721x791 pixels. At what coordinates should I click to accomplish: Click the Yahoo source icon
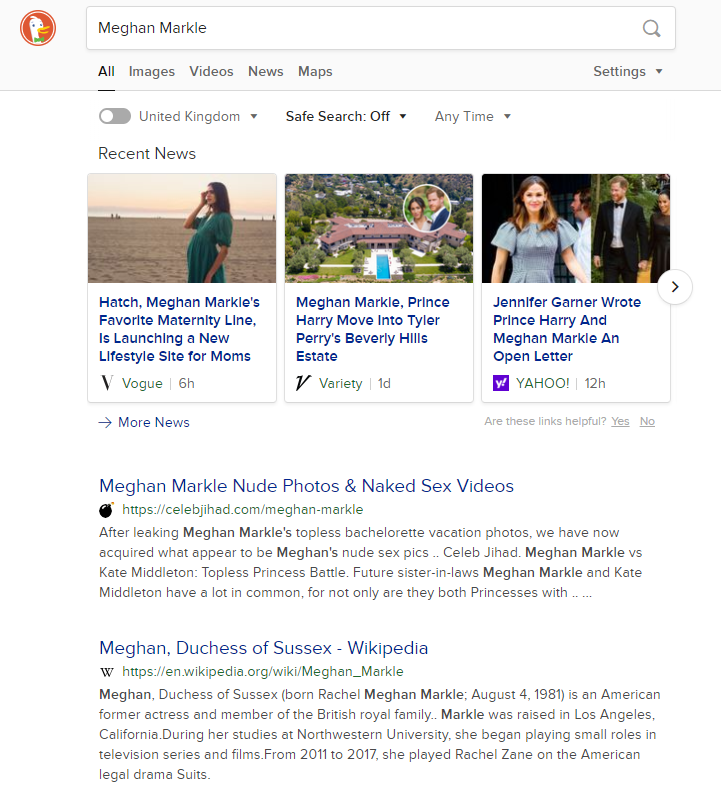(x=501, y=383)
